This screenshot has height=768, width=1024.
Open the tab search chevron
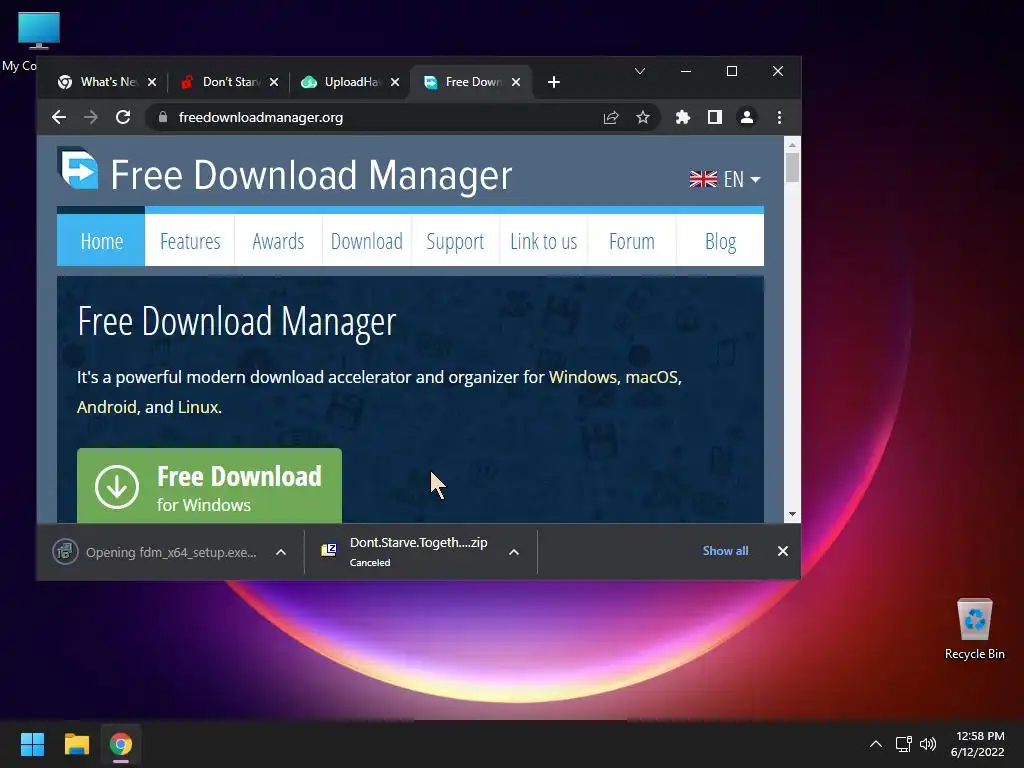pyautogui.click(x=640, y=71)
